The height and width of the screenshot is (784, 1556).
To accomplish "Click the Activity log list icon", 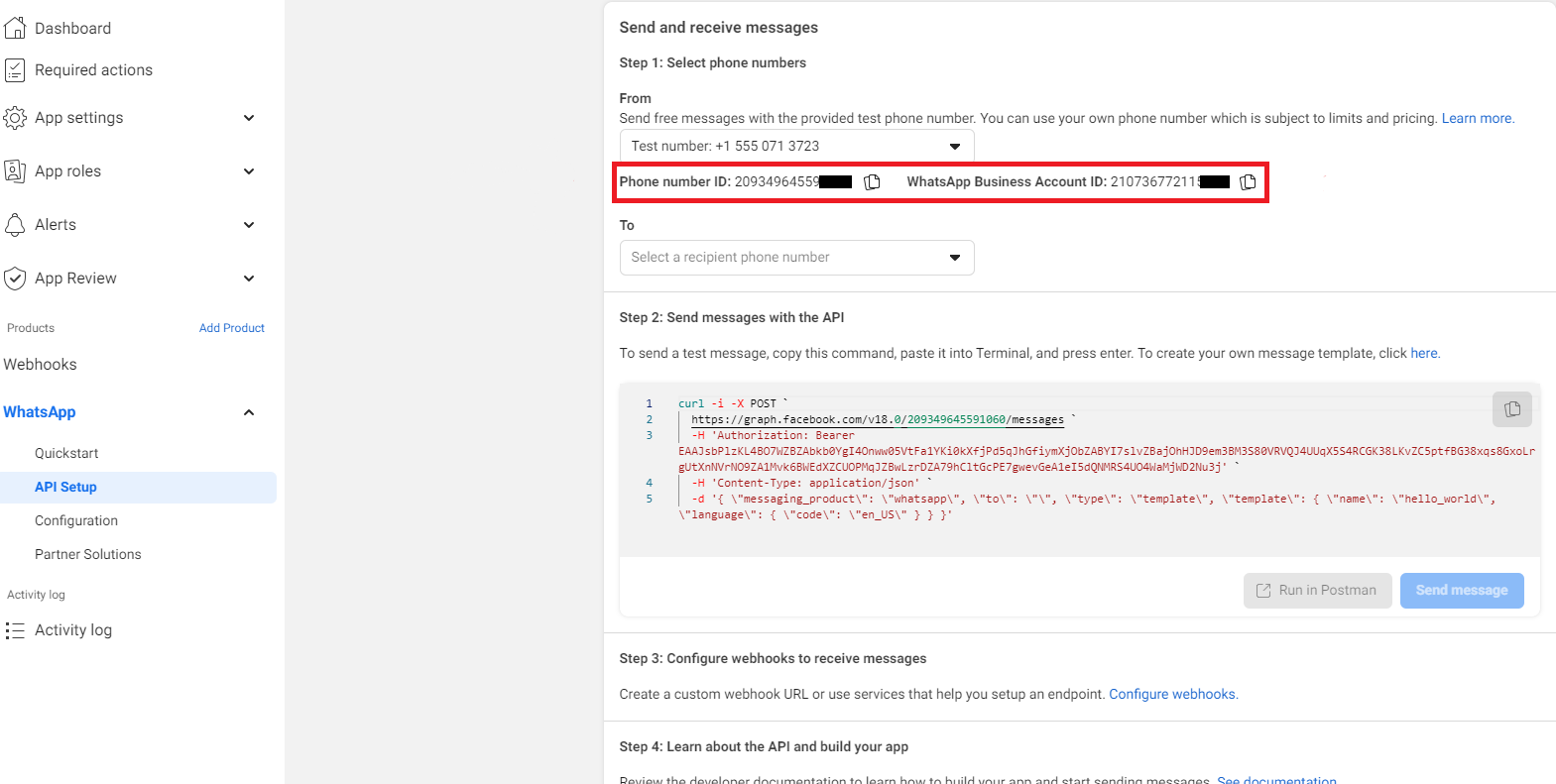I will [15, 630].
